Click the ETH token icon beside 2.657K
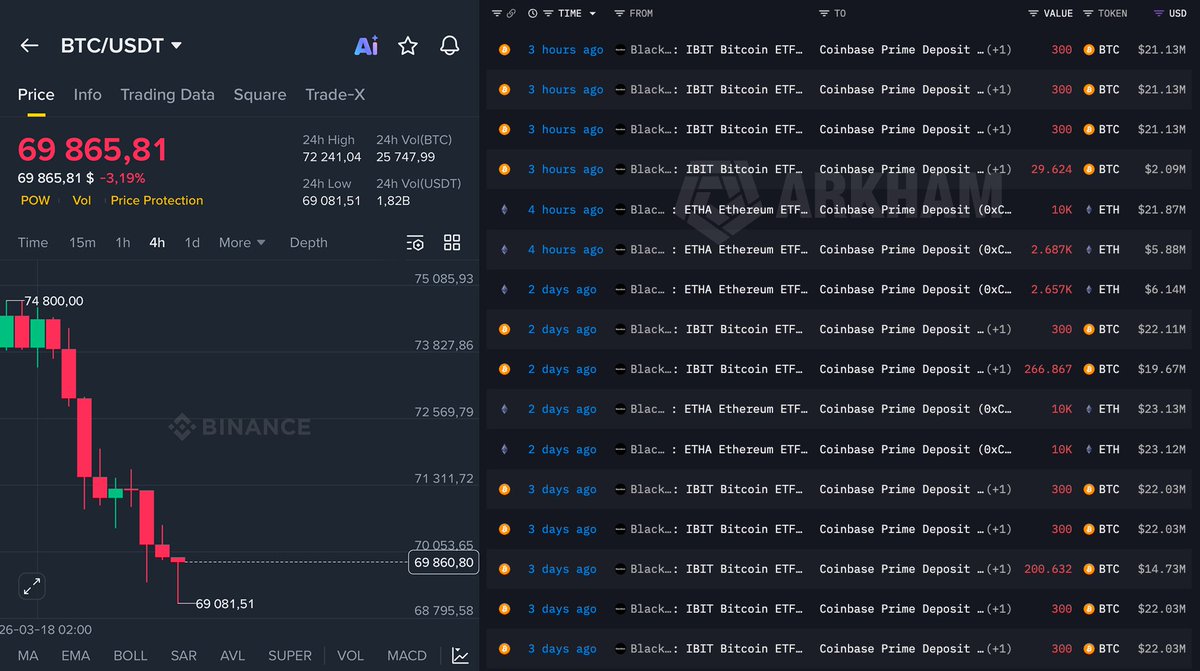Screen dimensions: 1200x671 tap(1089, 289)
